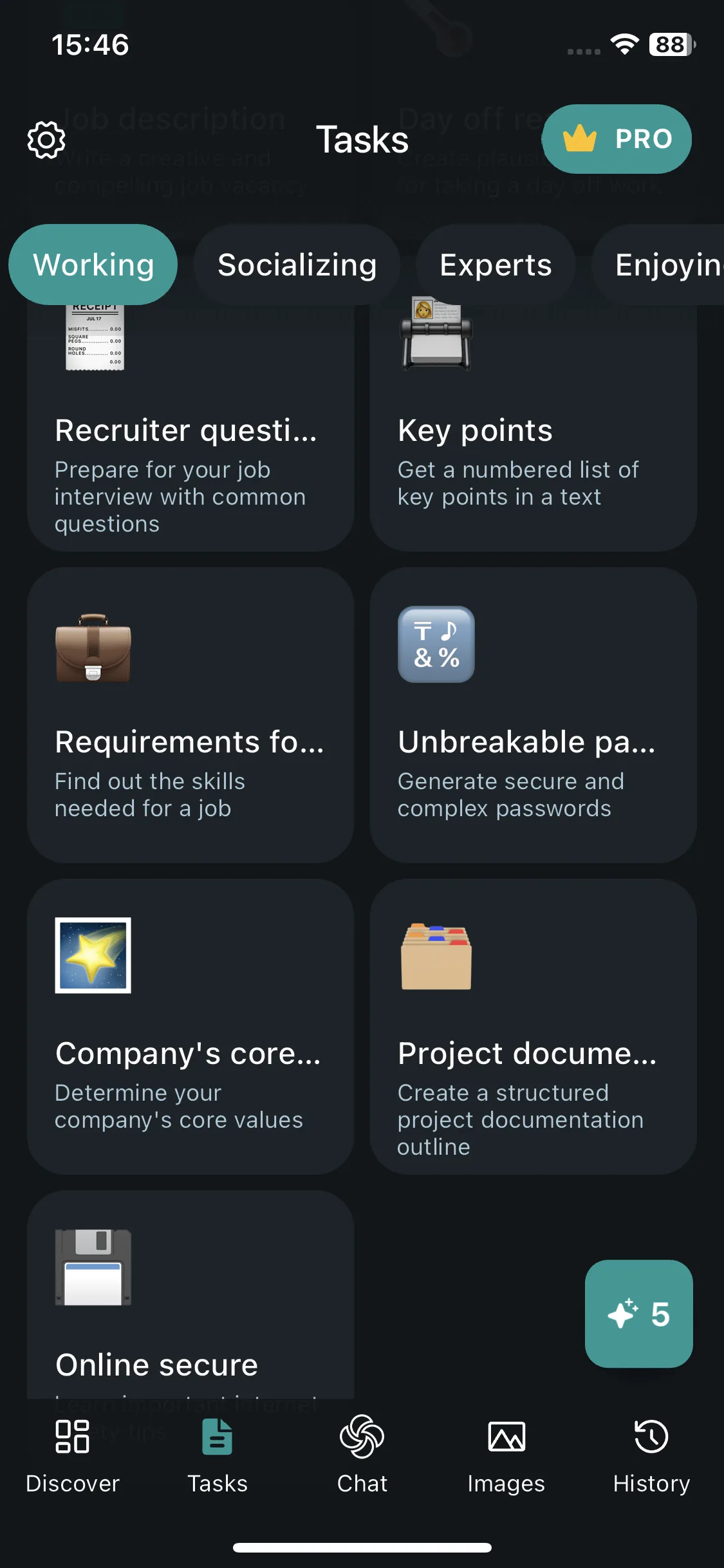Tap the symbols icon for Unbreakable passwords
The height and width of the screenshot is (1568, 724).
coord(436,644)
